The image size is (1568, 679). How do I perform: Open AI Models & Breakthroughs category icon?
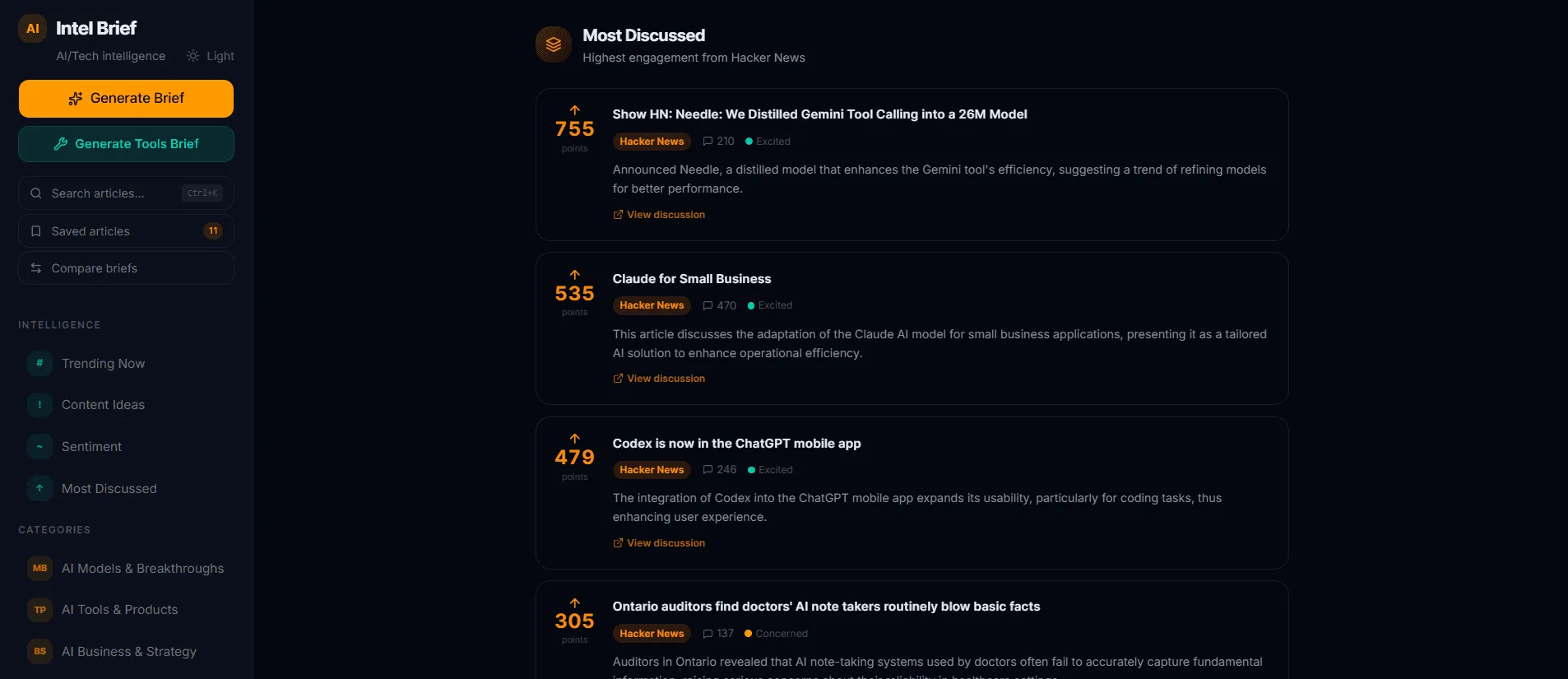(39, 569)
